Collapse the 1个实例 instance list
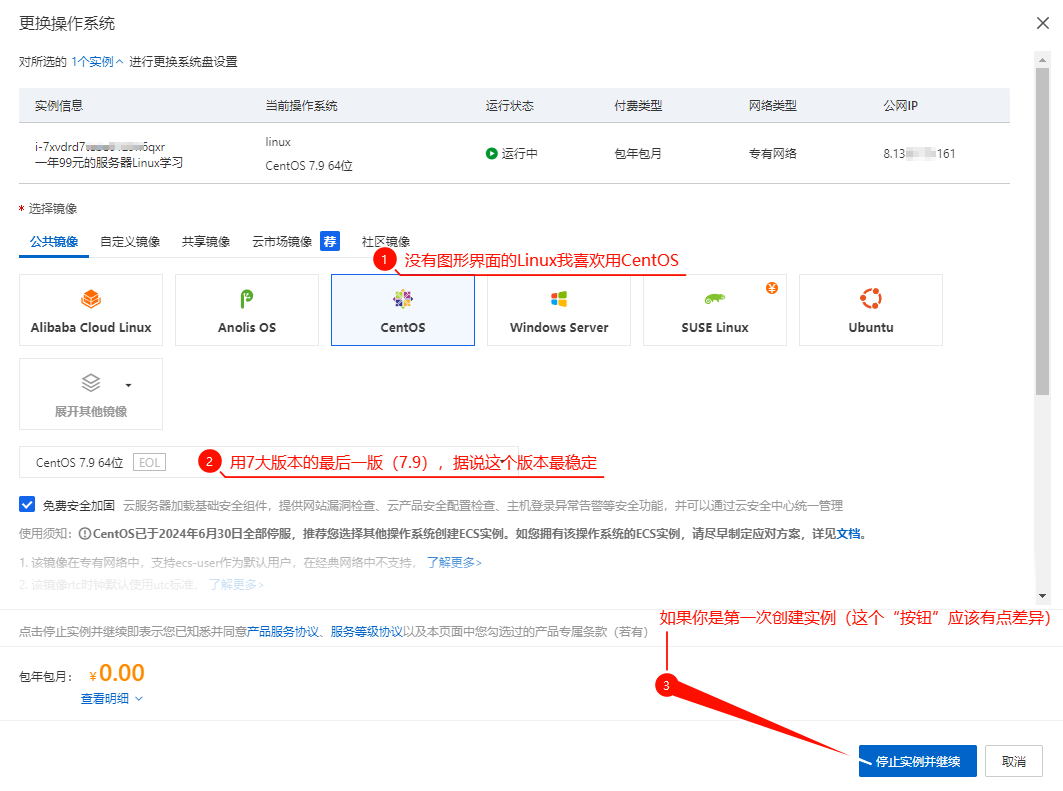1063x791 pixels. coord(97,62)
